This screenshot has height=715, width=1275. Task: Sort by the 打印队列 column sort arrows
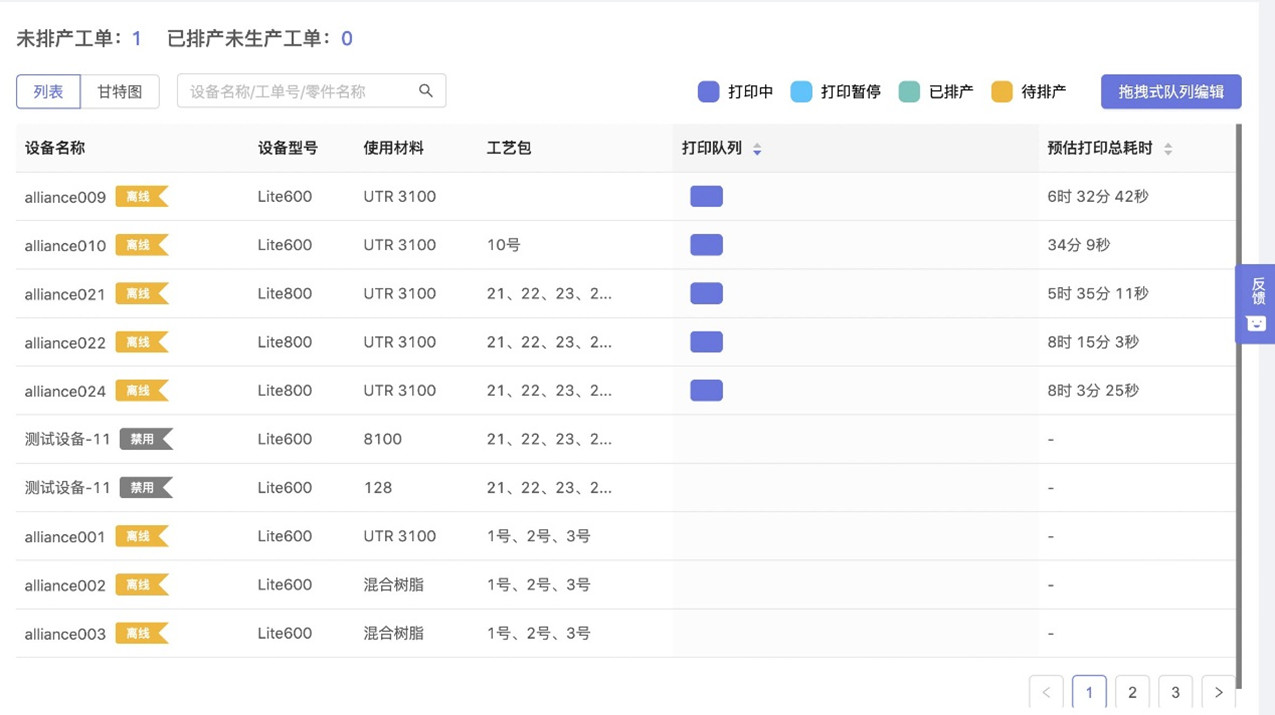point(757,149)
